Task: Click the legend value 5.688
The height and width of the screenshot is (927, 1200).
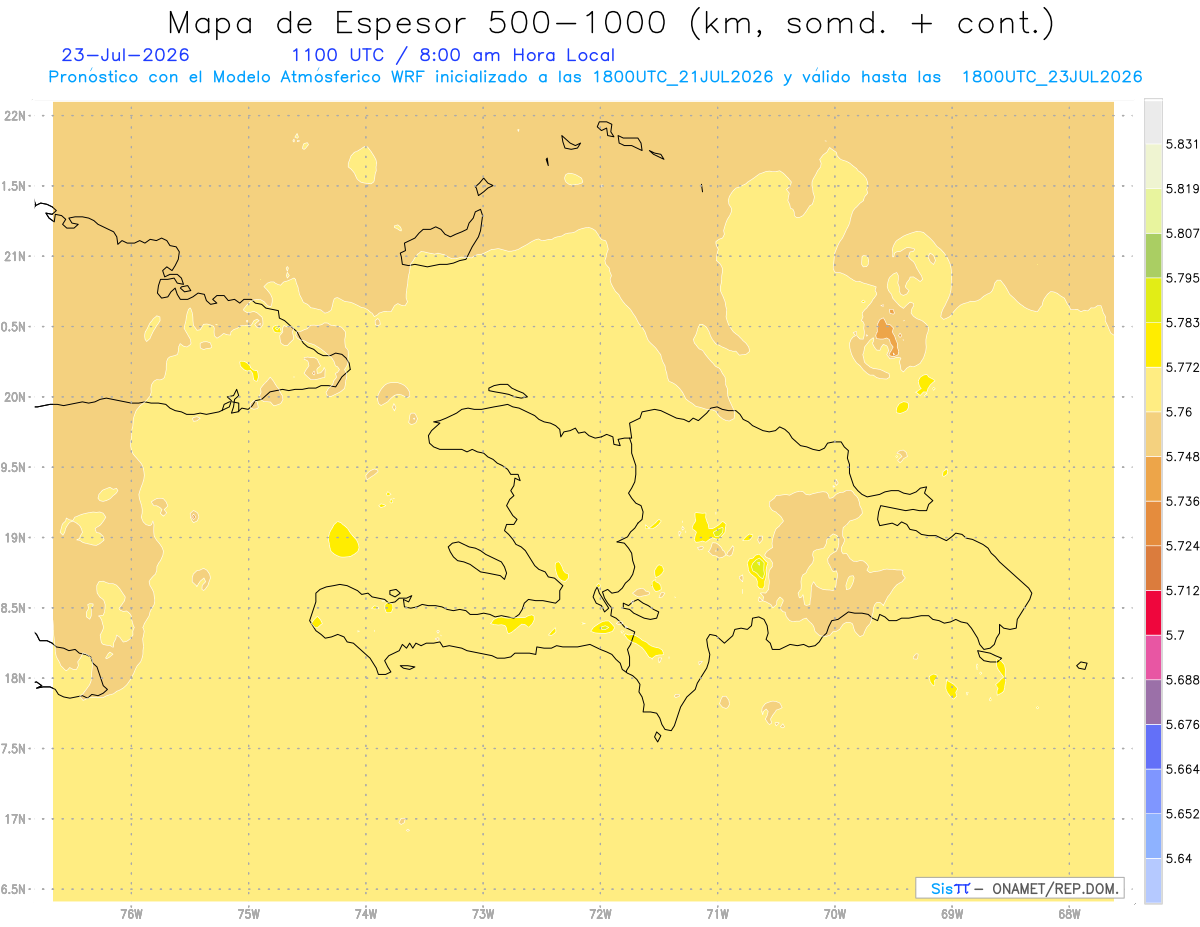Action: (x=1182, y=680)
